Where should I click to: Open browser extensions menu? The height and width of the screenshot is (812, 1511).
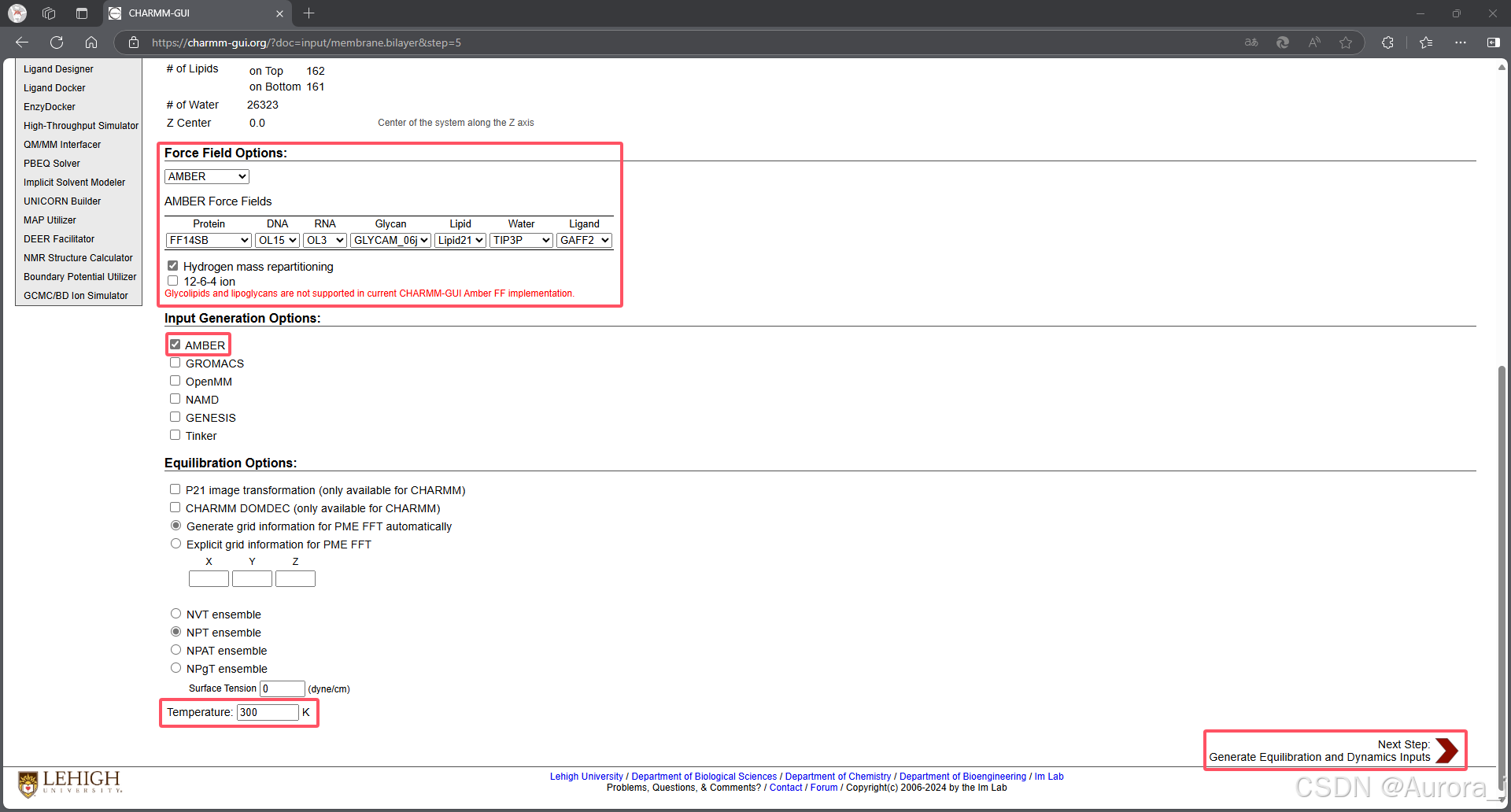[1387, 42]
